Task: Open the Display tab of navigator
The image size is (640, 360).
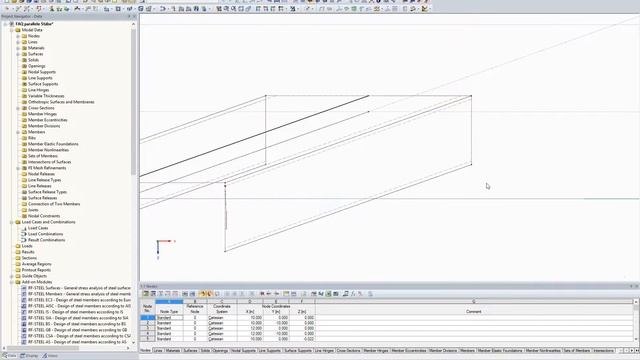Action: click(29, 356)
